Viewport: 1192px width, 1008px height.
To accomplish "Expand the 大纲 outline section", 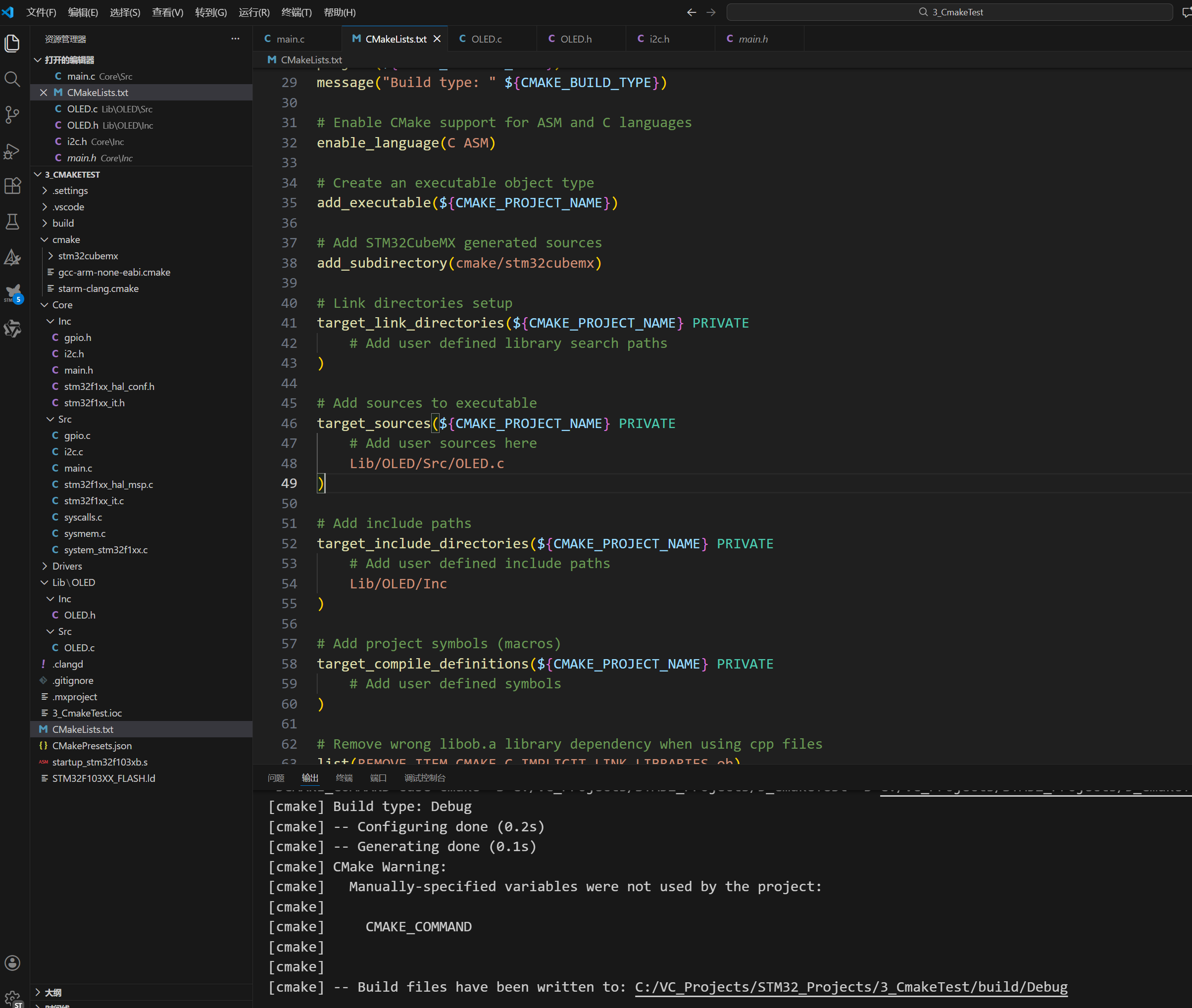I will pyautogui.click(x=38, y=993).
